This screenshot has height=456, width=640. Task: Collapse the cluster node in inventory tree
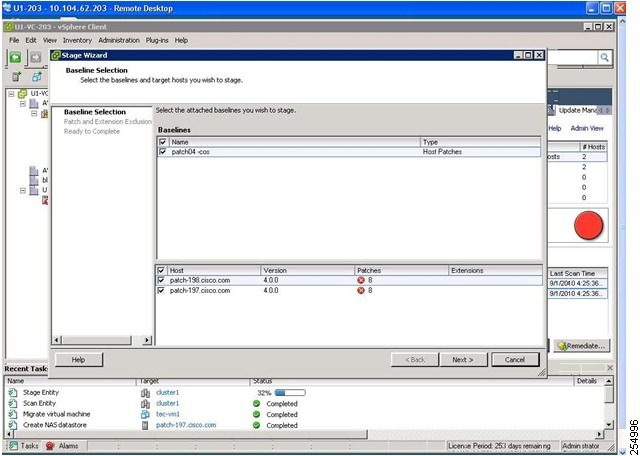click(x=34, y=113)
